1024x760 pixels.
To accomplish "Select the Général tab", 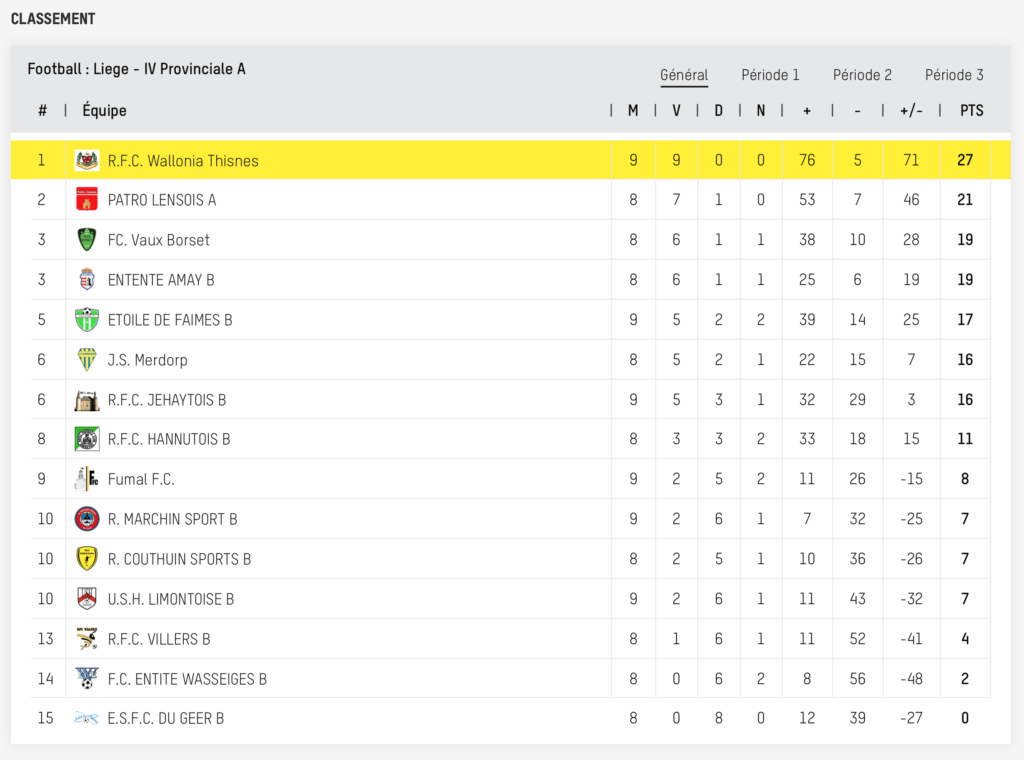I will tap(684, 75).
